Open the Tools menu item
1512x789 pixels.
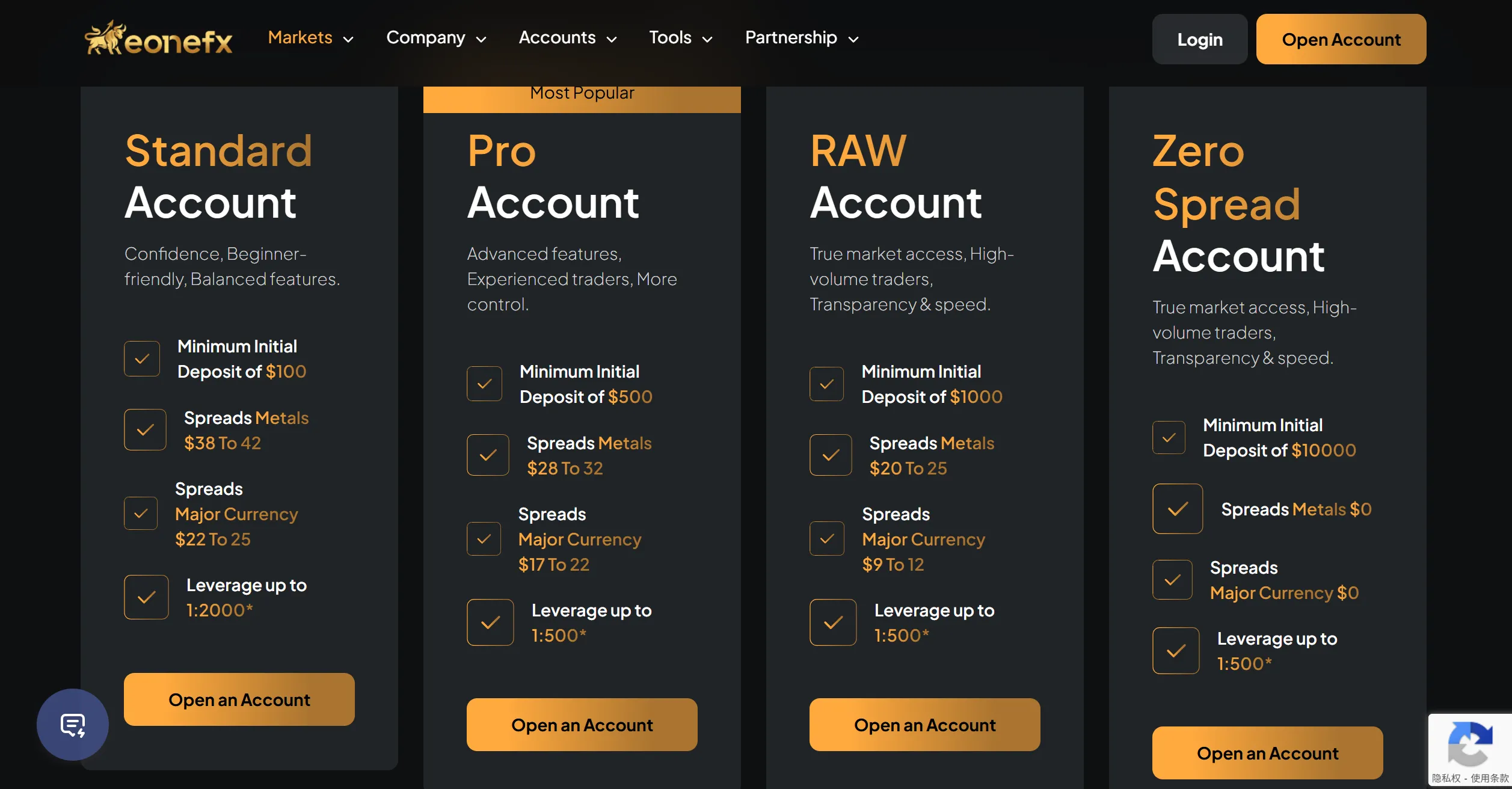pos(681,38)
